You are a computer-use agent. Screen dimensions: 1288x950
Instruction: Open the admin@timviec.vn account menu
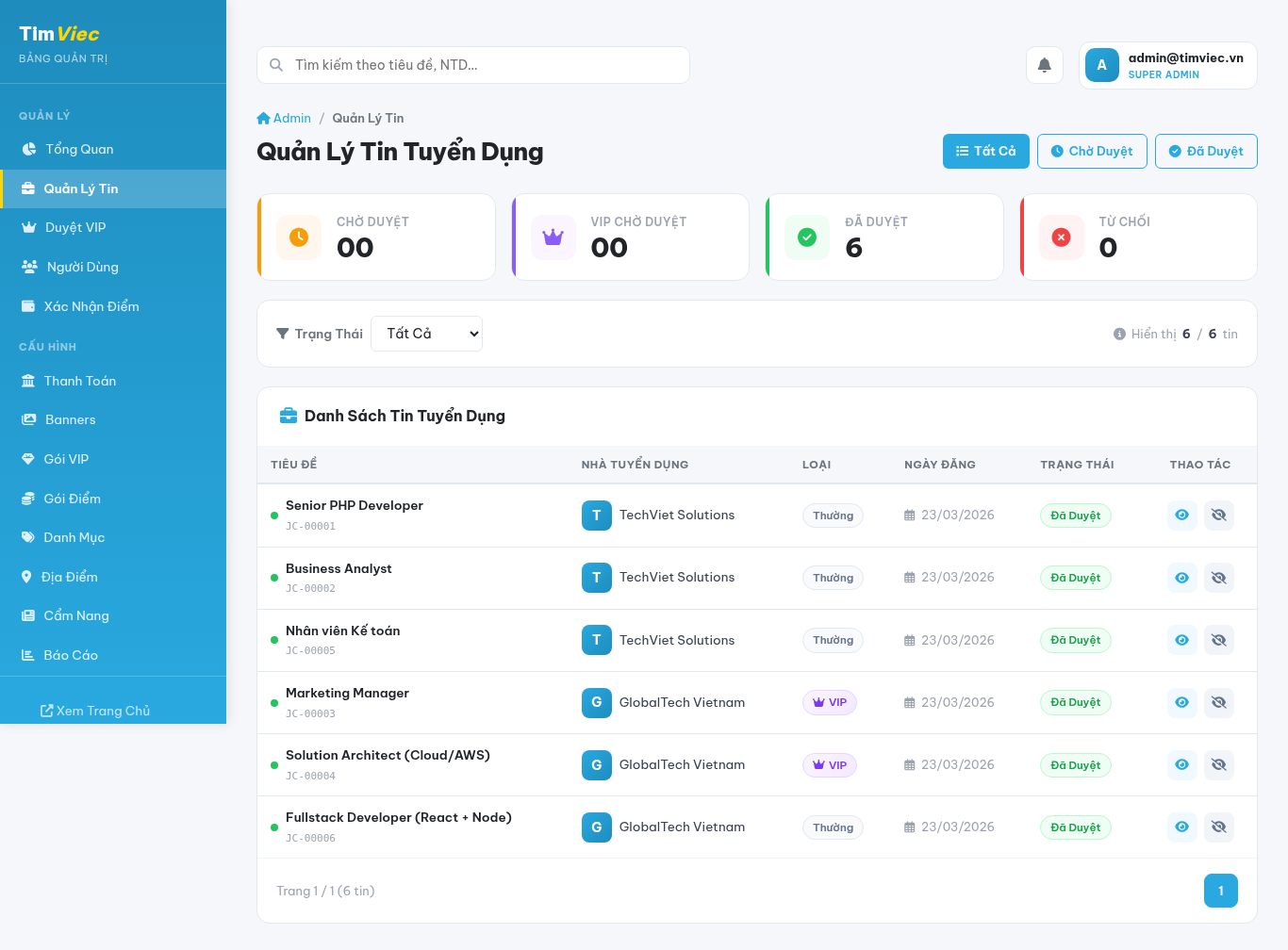[x=1167, y=65]
